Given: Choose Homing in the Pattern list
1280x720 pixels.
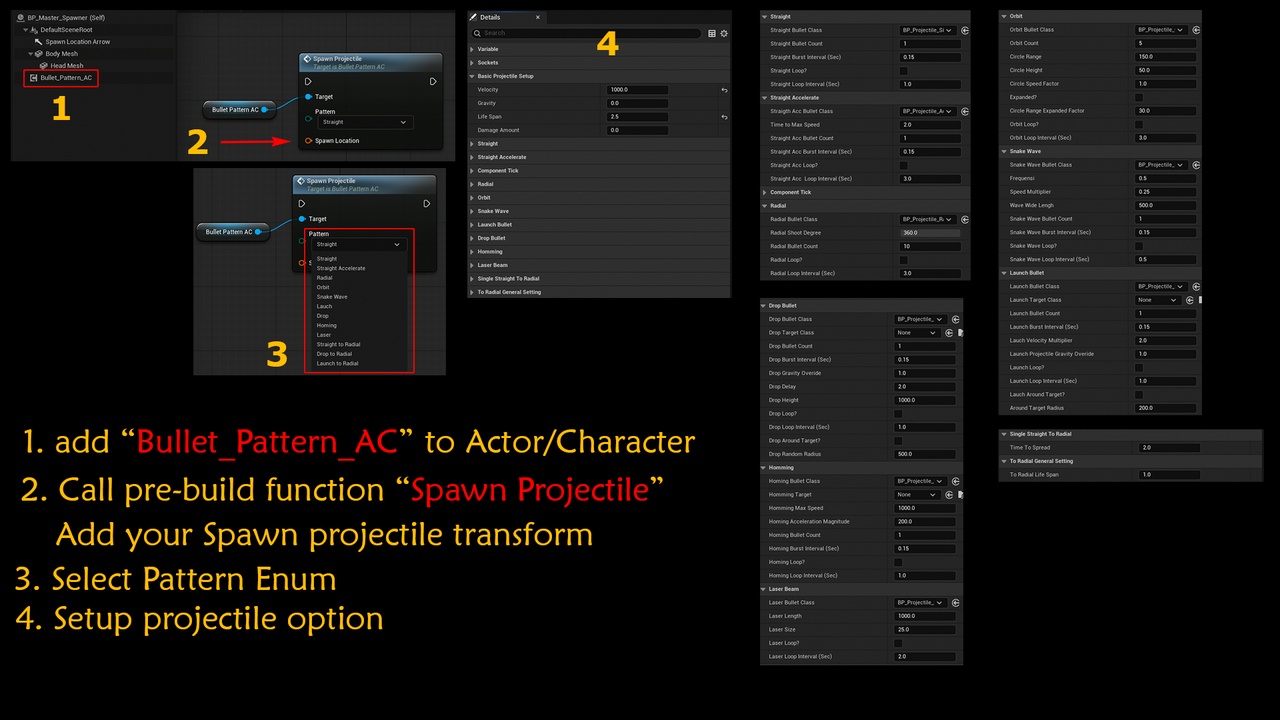Looking at the screenshot, I should pos(326,325).
